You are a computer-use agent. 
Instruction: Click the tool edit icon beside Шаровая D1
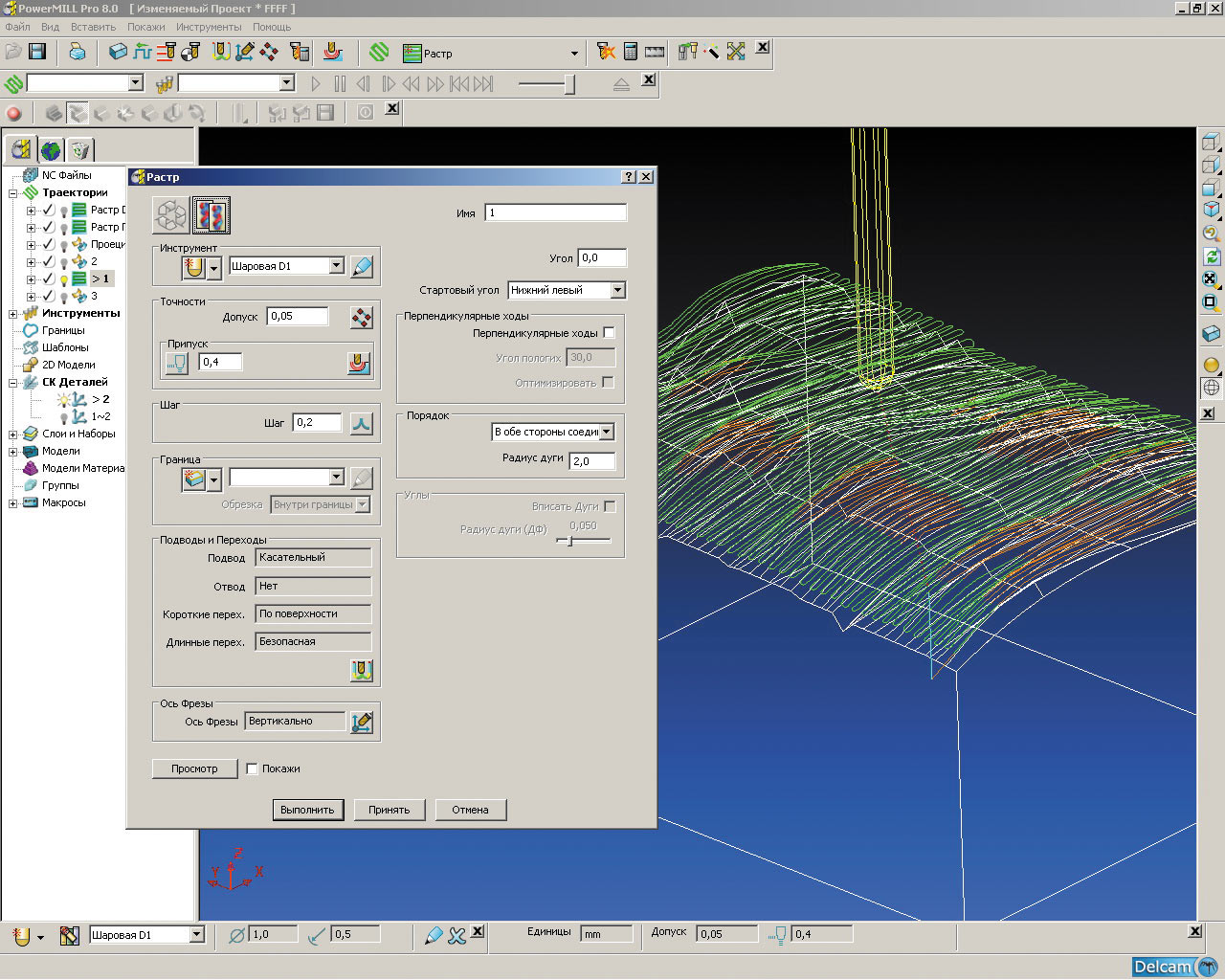[361, 267]
